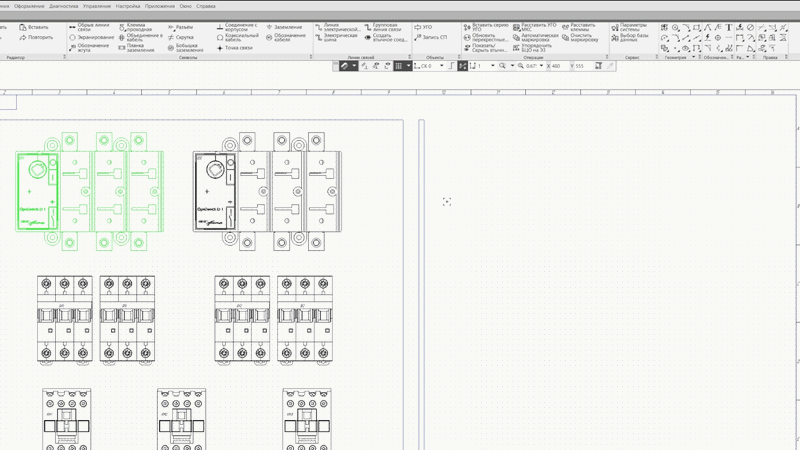Click 'Создать втычное соед...' tool
Viewport: 800px width, 450px height.
[386, 37]
